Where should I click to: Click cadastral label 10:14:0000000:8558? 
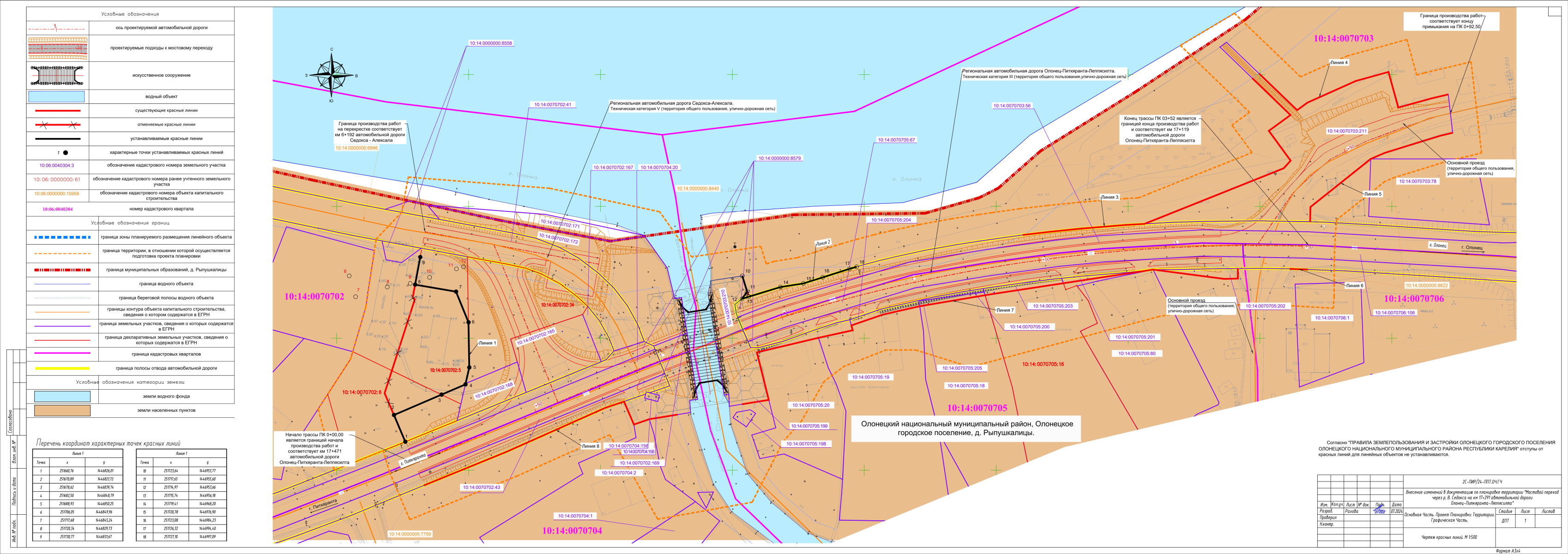(x=491, y=43)
